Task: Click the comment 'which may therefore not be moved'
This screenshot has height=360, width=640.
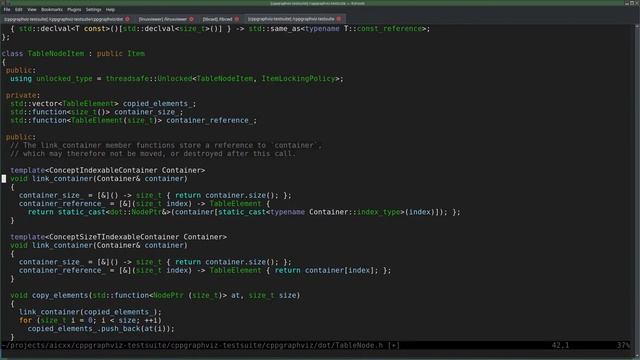Action: pos(153,154)
